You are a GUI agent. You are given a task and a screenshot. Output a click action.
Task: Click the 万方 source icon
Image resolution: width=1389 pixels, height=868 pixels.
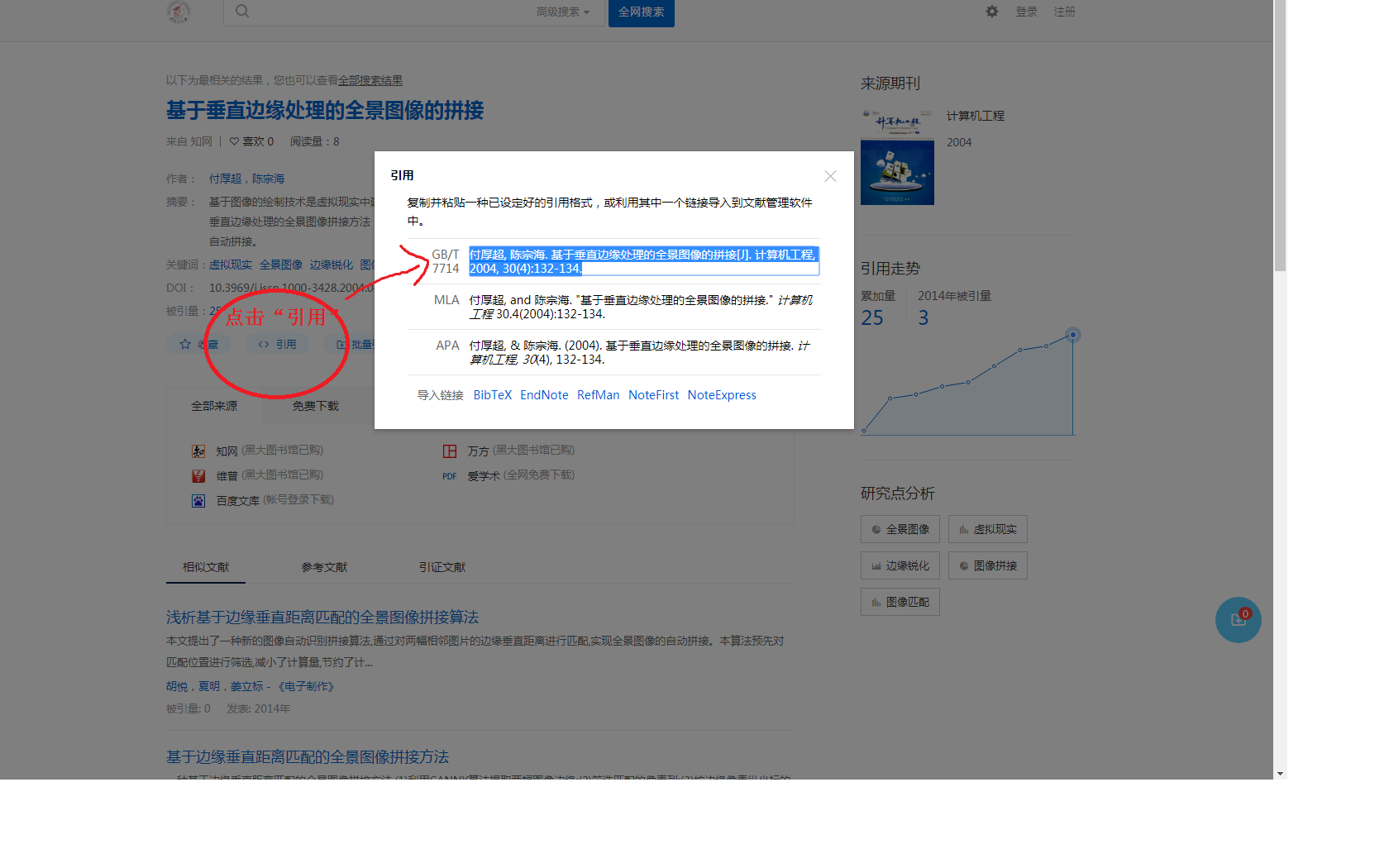(450, 451)
